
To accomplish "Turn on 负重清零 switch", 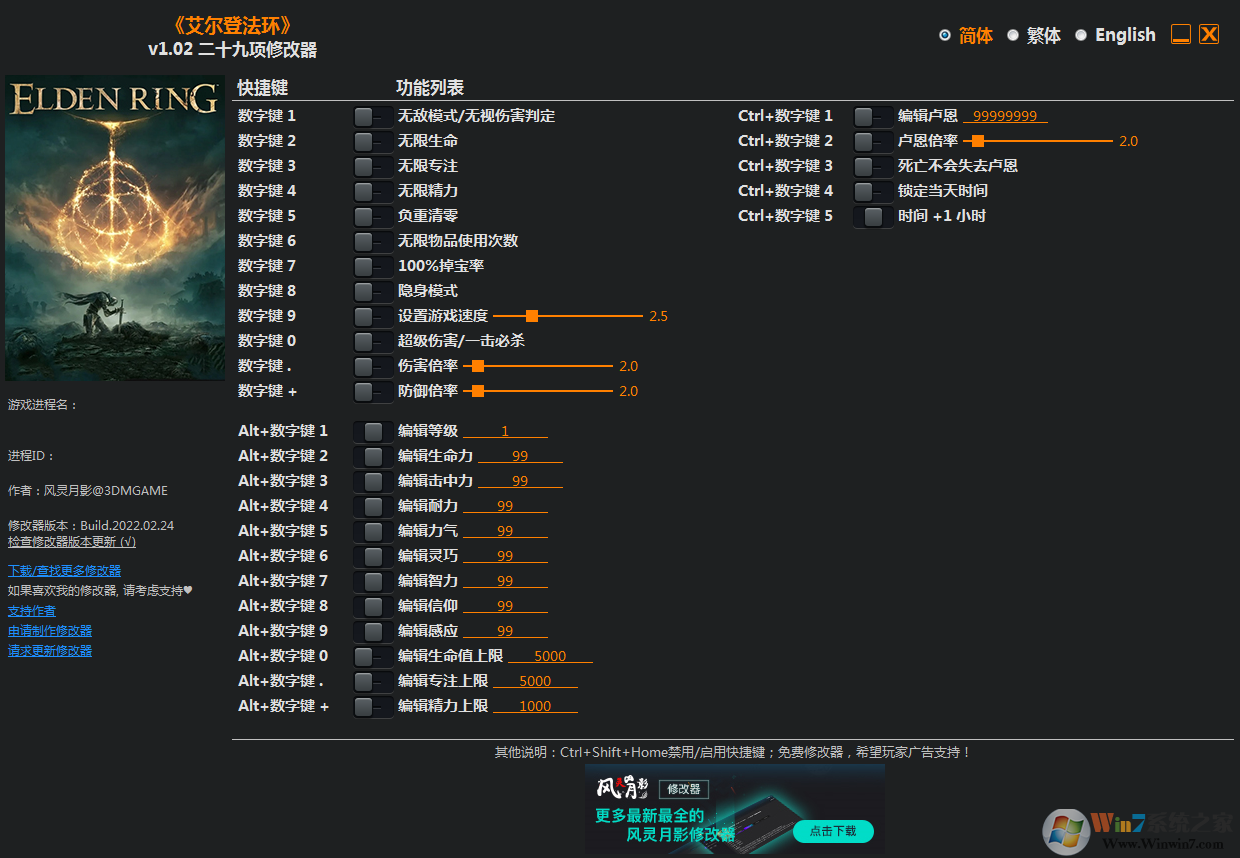I will [372, 215].
